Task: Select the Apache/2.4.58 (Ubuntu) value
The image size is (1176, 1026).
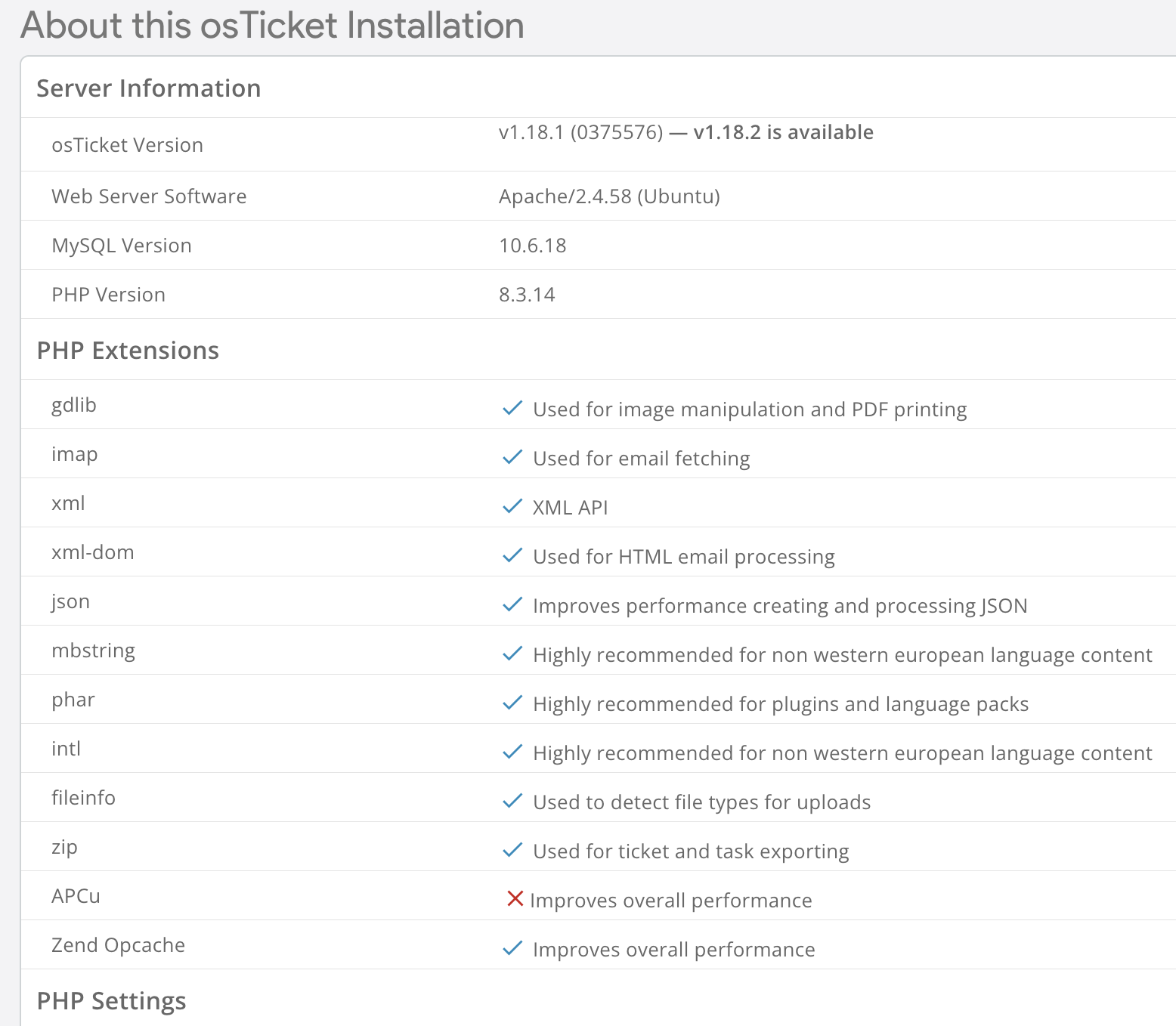Action: pyautogui.click(x=609, y=196)
